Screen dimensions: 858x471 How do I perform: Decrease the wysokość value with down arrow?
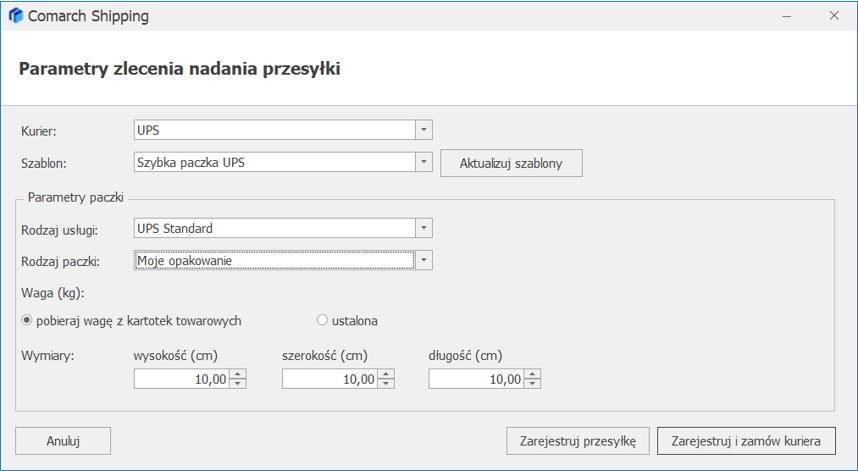point(238,384)
